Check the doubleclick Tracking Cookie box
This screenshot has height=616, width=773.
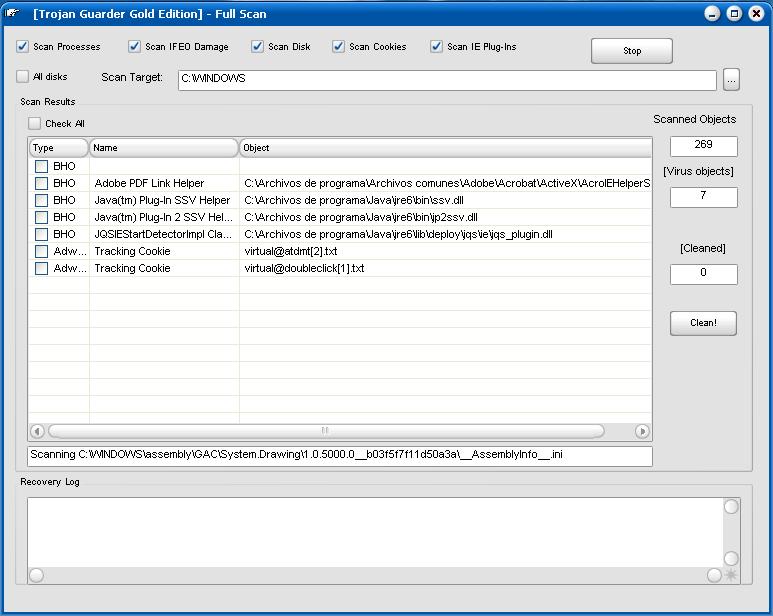coord(41,268)
